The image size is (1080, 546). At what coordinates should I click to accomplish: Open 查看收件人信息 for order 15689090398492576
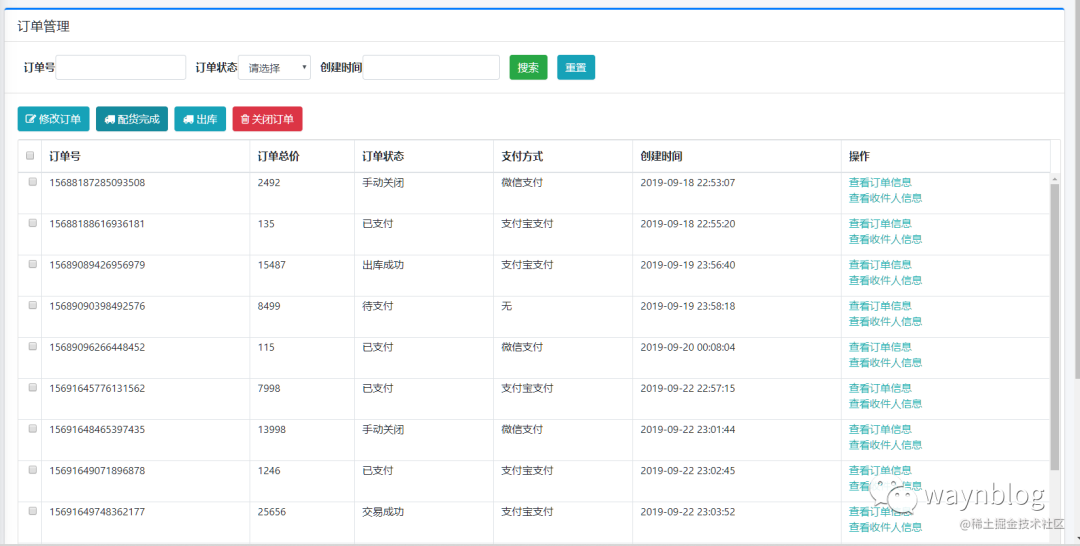click(885, 322)
